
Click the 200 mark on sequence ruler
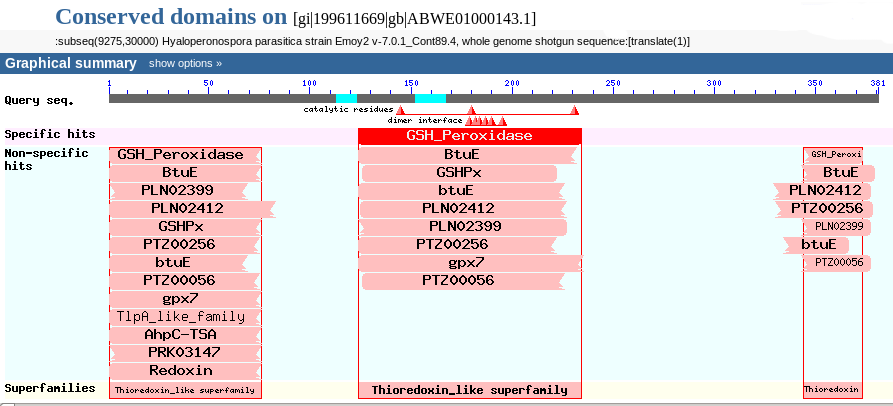point(511,83)
